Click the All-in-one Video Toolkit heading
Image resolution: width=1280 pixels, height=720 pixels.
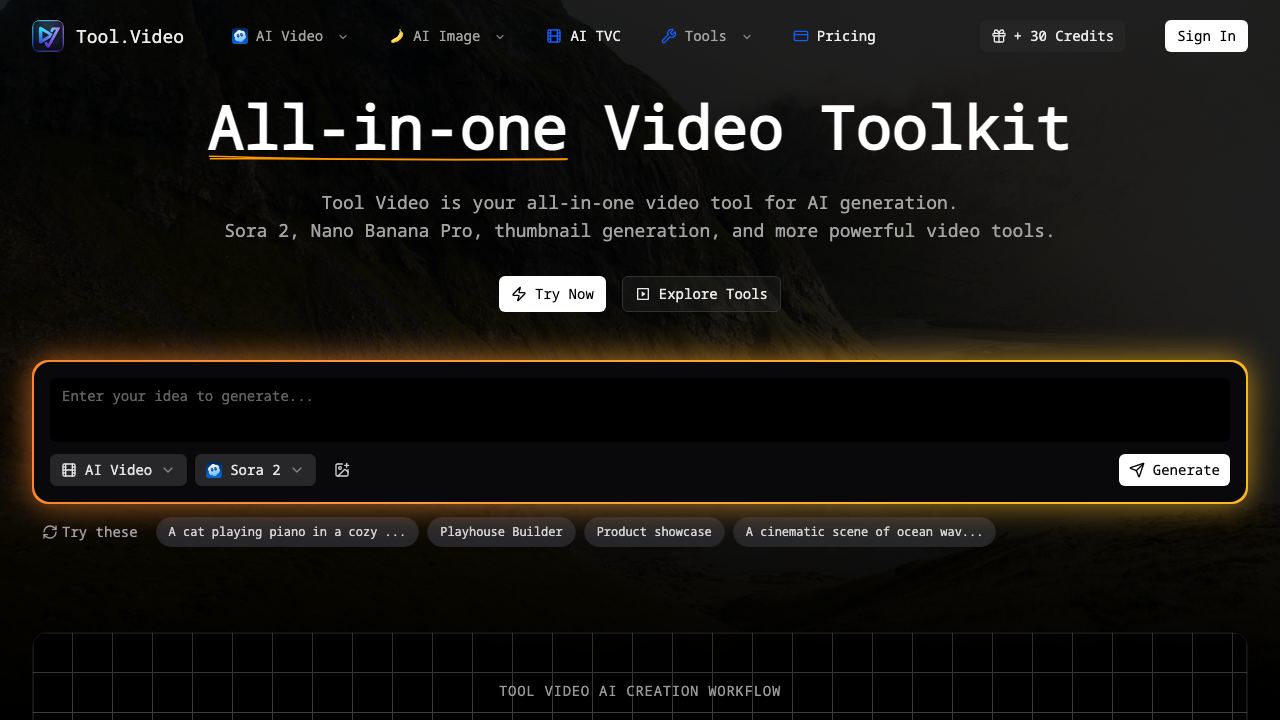pos(640,128)
